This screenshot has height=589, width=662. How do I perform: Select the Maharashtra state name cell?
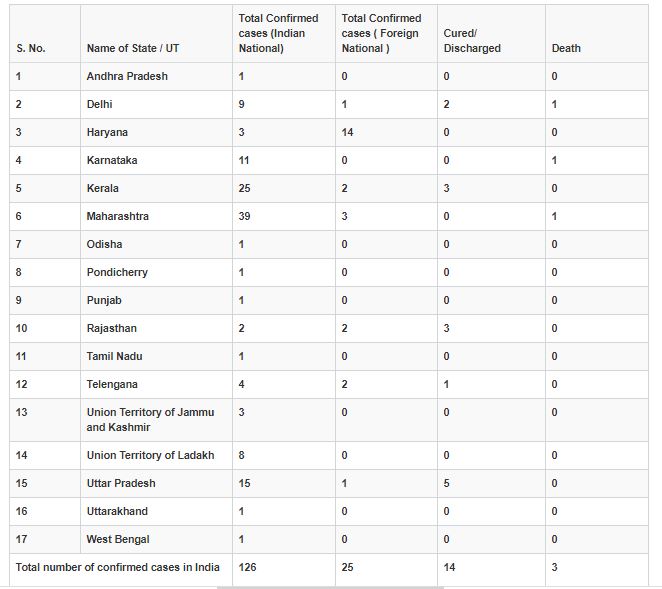(x=120, y=216)
